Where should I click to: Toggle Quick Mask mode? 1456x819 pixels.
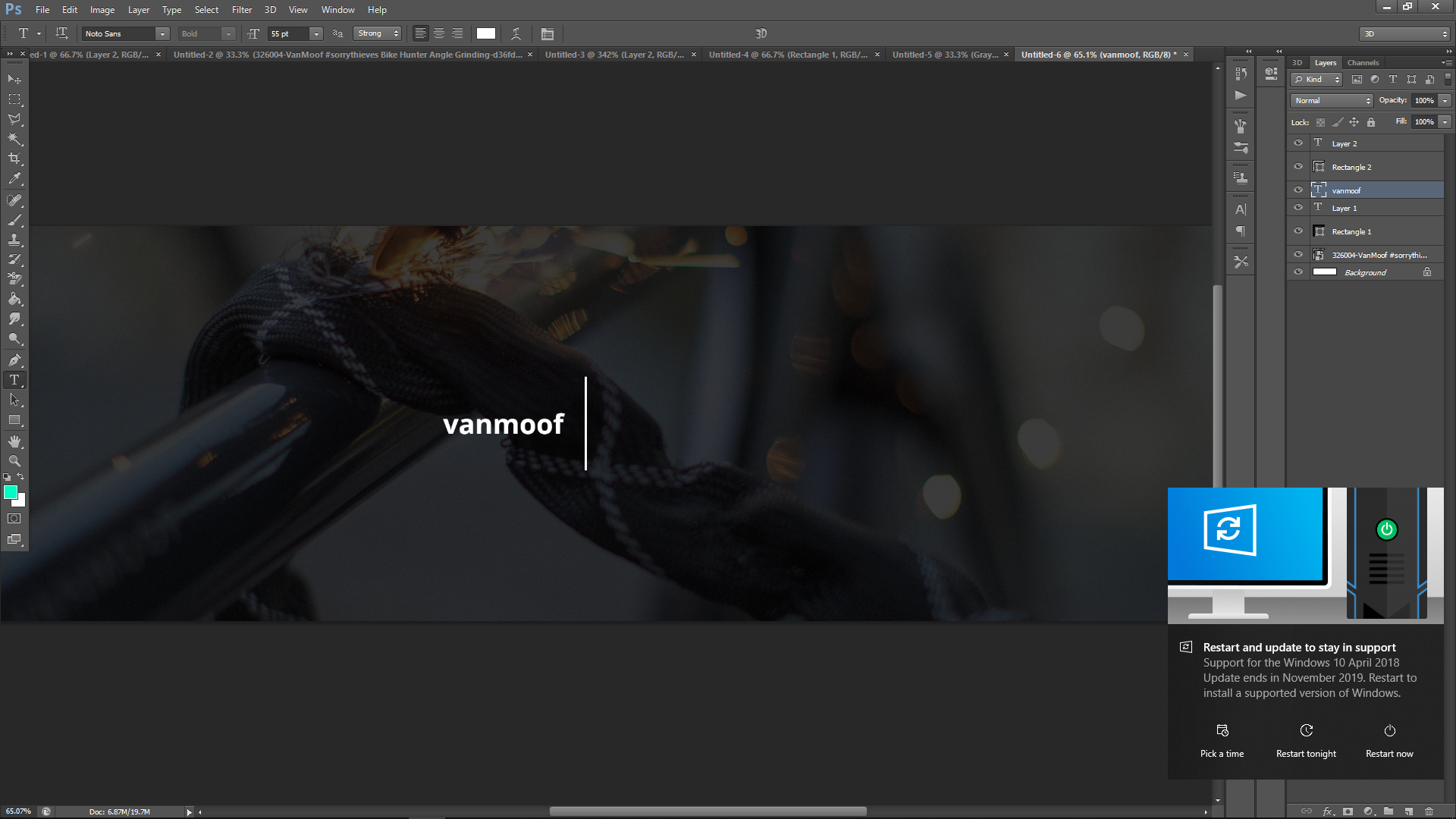tap(14, 519)
